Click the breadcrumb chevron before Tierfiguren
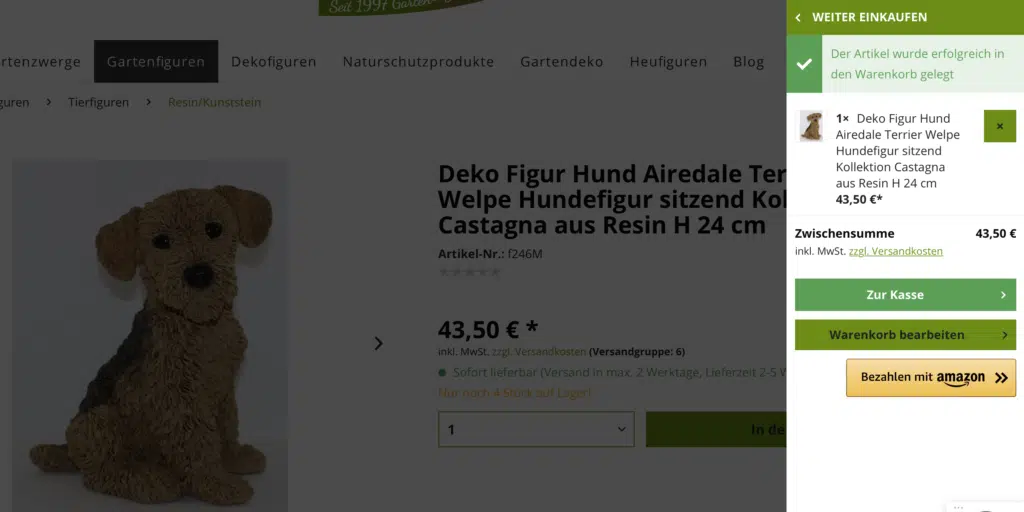 click(49, 103)
